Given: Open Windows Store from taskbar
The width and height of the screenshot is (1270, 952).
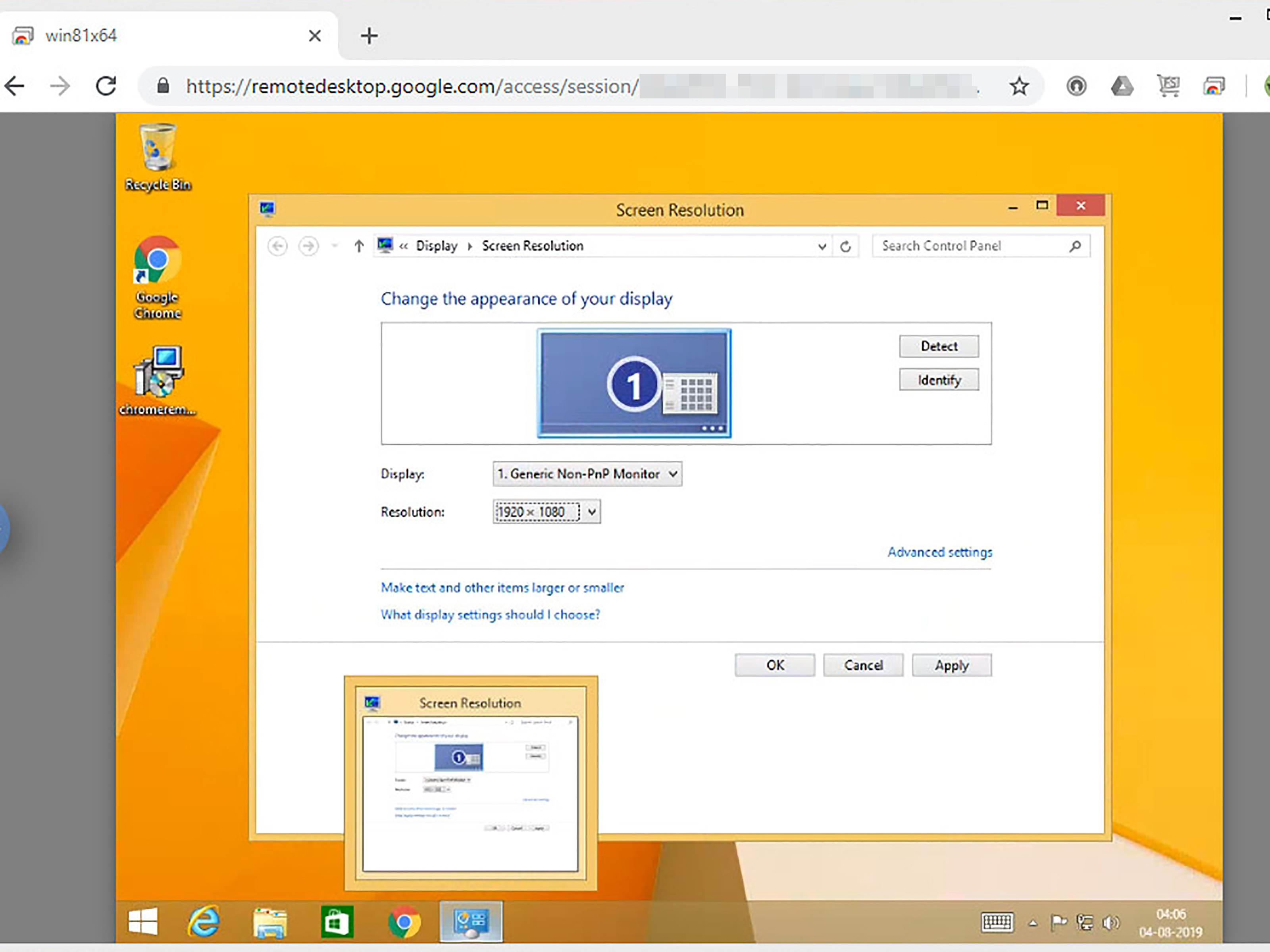Looking at the screenshot, I should 337,922.
